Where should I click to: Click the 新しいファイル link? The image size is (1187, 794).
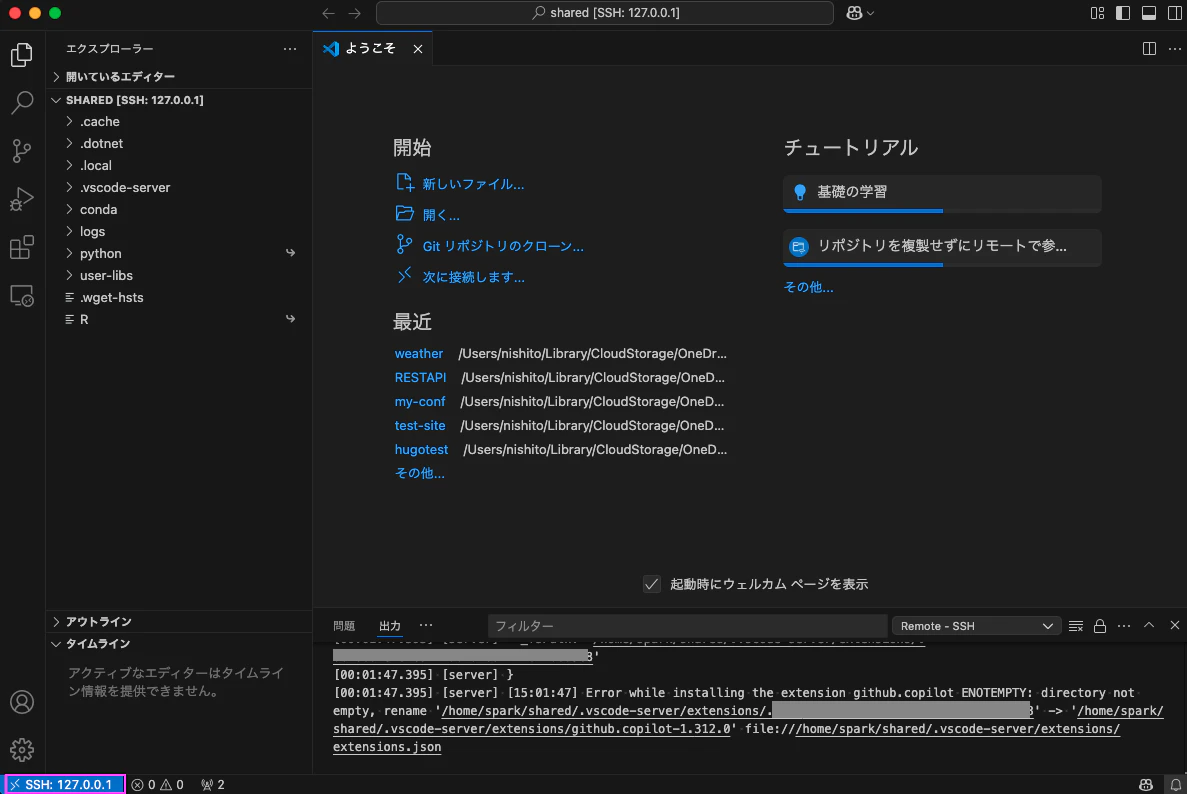[473, 184]
